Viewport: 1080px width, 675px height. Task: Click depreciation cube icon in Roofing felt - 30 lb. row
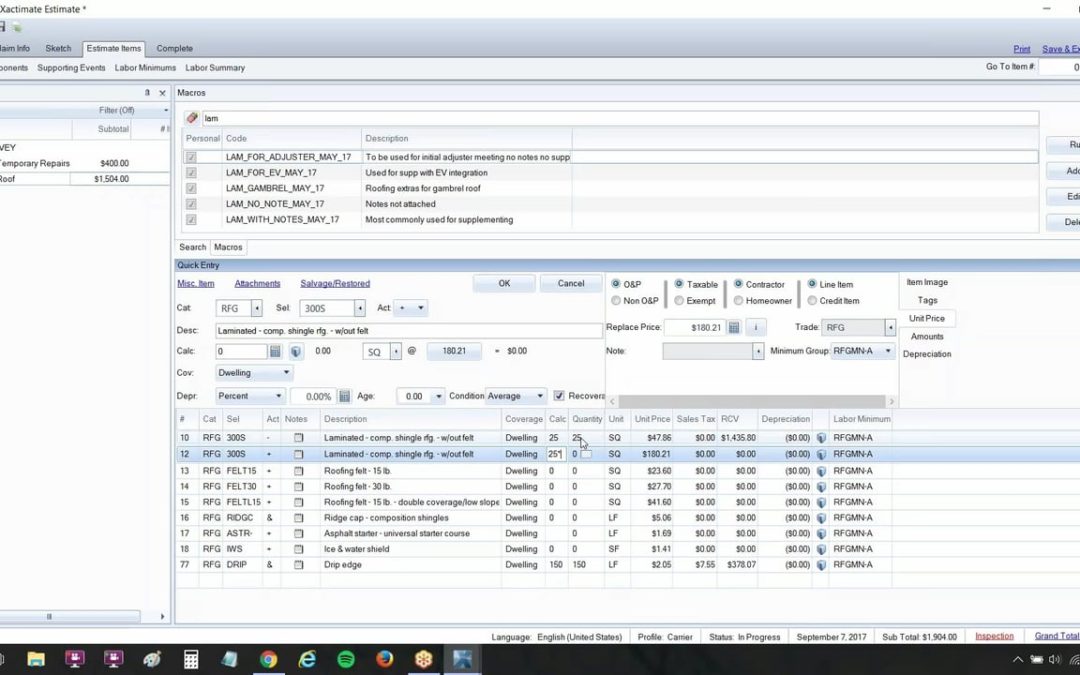[x=821, y=487]
